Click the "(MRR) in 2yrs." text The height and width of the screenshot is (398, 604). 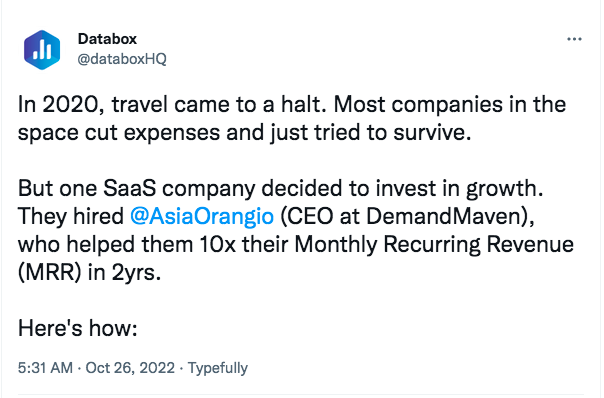[89, 272]
